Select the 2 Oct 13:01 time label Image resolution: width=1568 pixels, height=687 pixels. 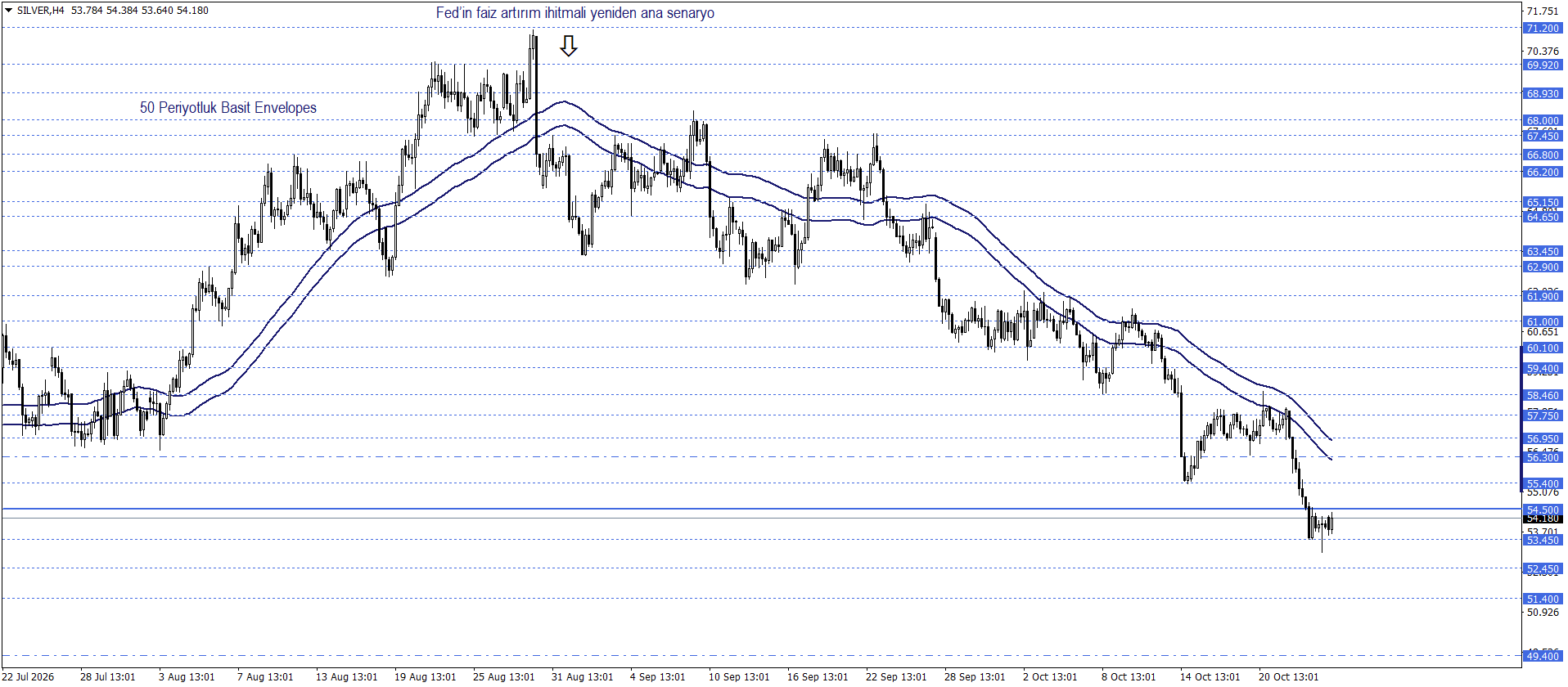coord(1051,676)
